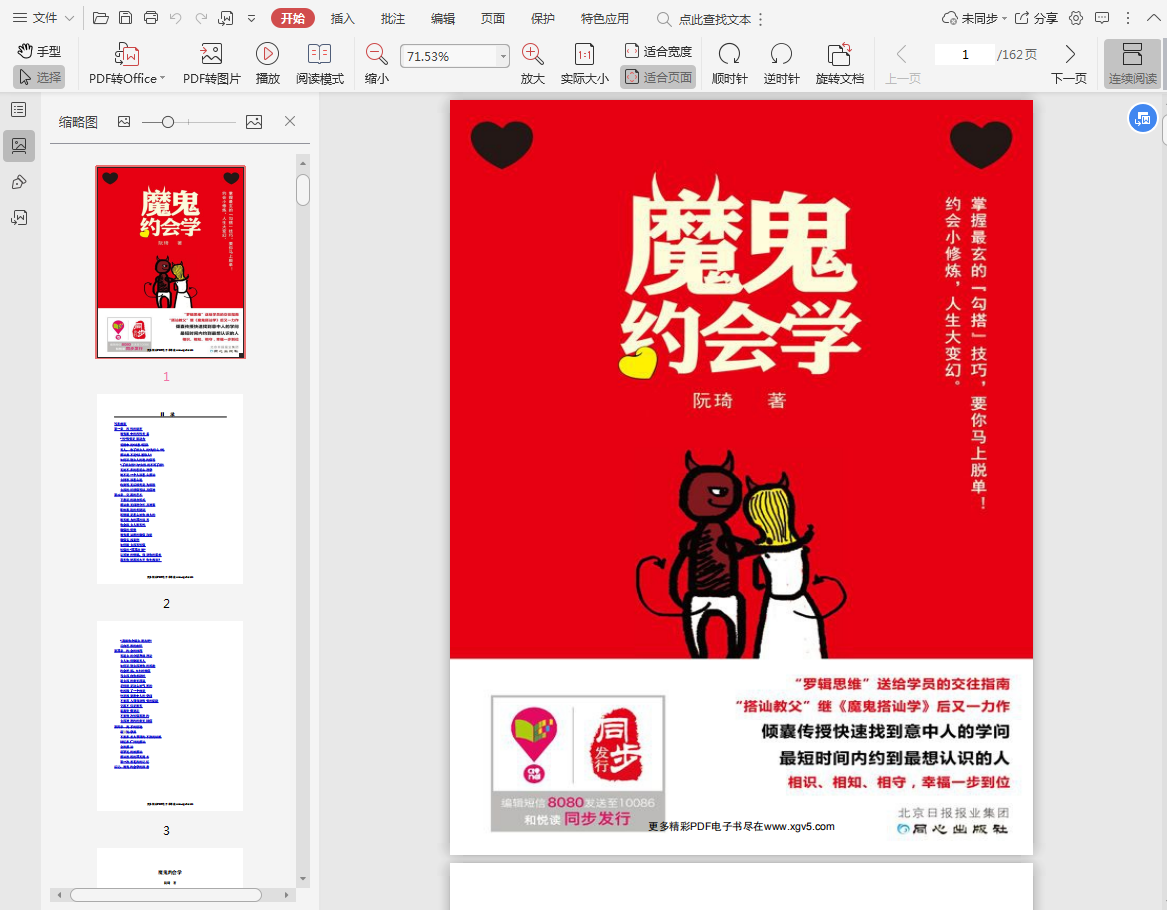Switch to the 批注 tab

point(392,18)
